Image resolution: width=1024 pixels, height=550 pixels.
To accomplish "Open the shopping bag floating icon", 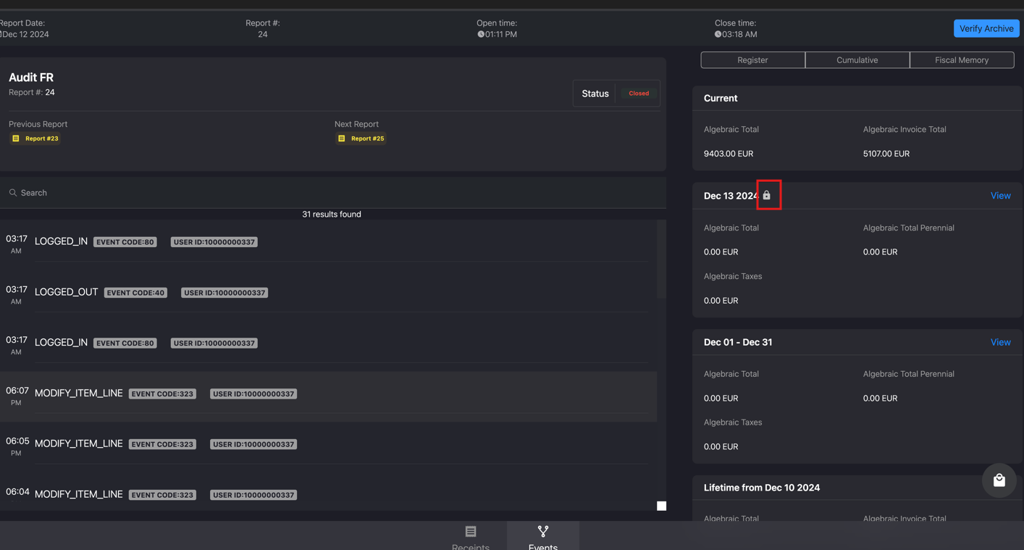I will [999, 480].
